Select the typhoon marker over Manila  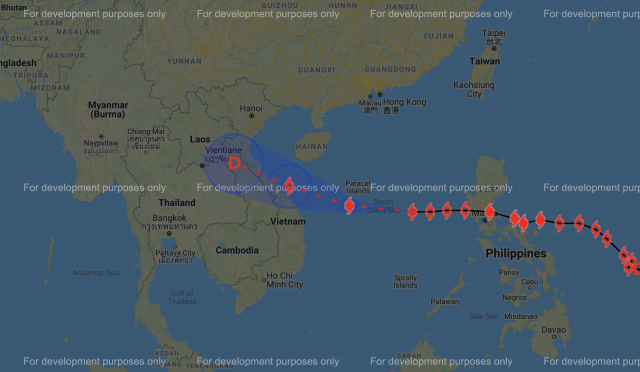point(490,212)
